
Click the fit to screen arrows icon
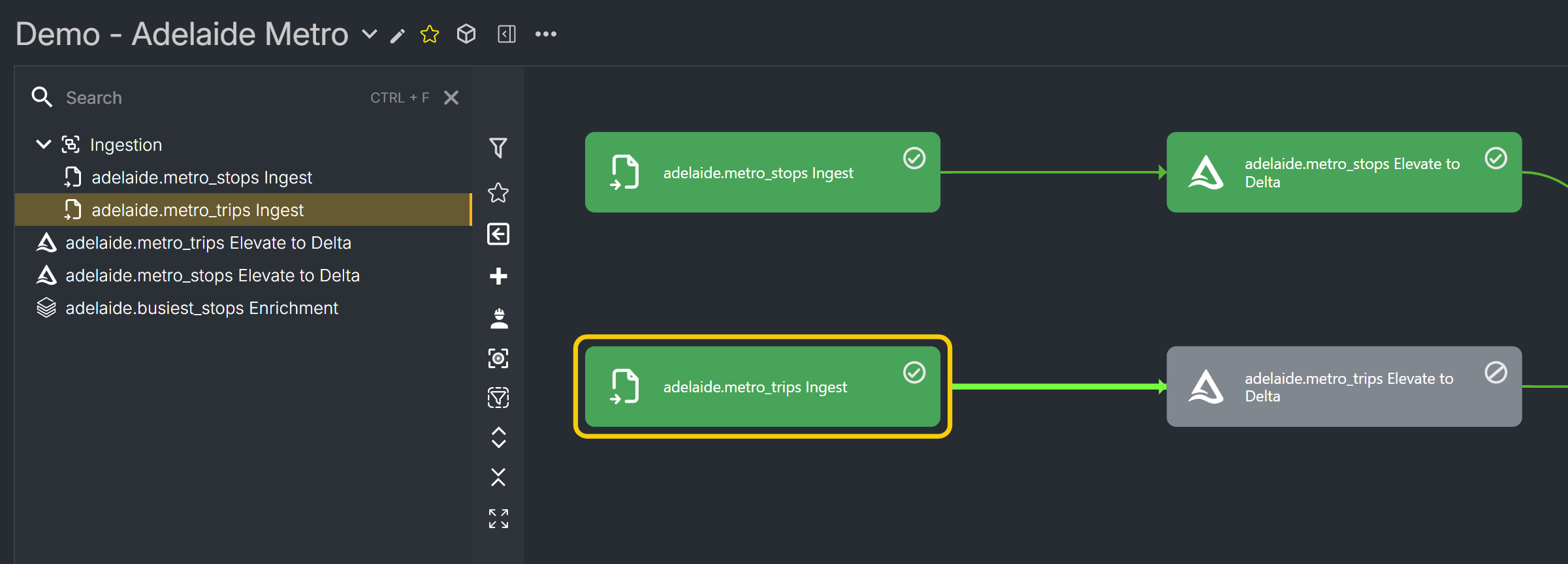point(498,519)
